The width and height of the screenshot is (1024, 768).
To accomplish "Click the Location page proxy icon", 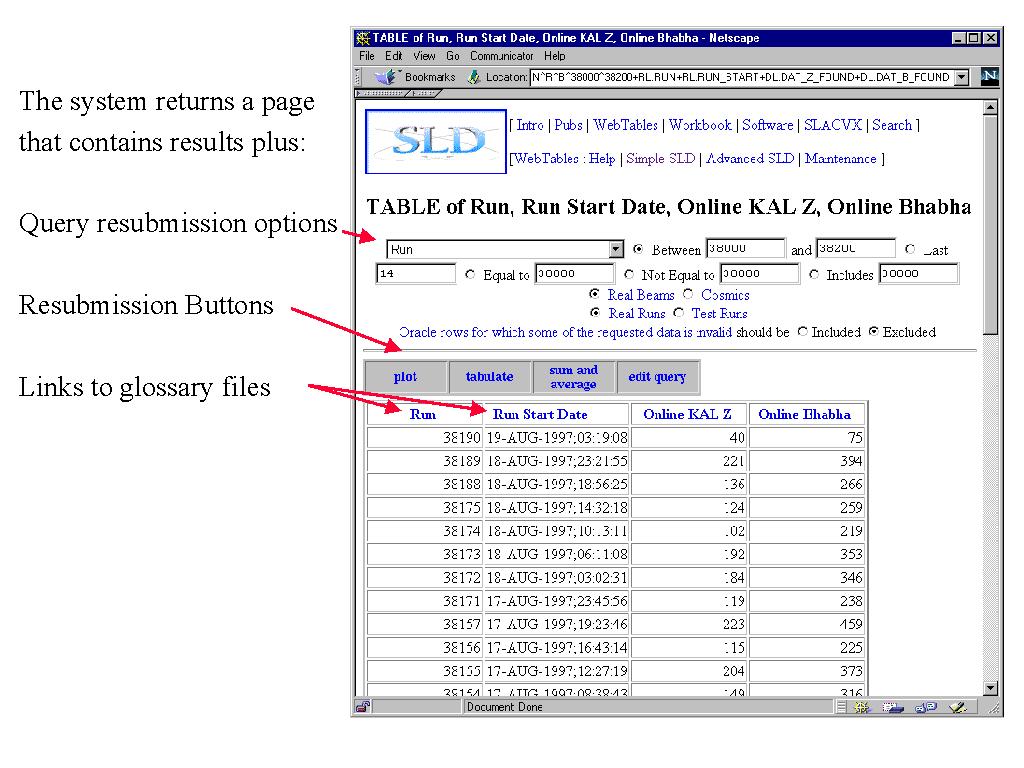I will pos(474,77).
